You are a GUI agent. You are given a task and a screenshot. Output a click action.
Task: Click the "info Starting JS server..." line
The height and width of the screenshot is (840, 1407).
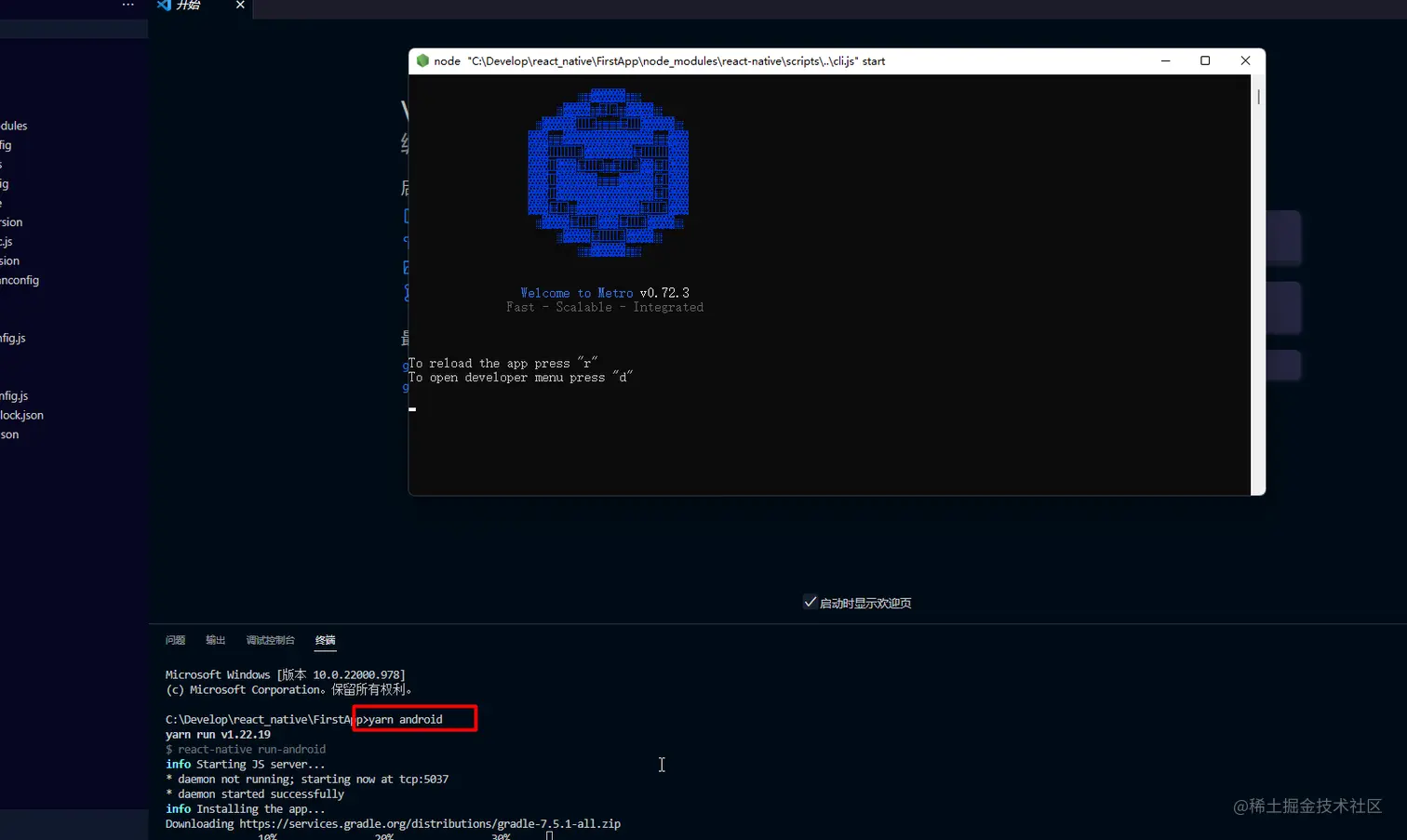[246, 764]
